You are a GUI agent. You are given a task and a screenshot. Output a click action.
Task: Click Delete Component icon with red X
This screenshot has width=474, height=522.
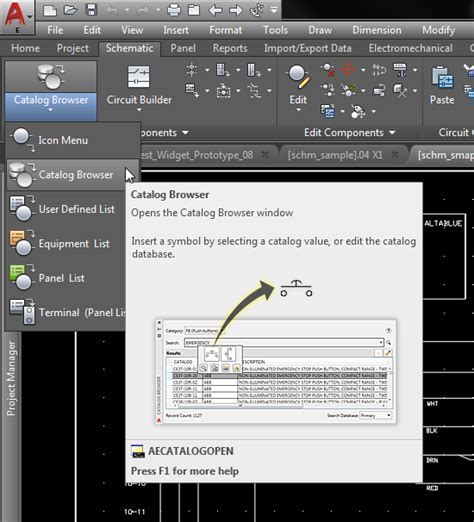[x=328, y=70]
